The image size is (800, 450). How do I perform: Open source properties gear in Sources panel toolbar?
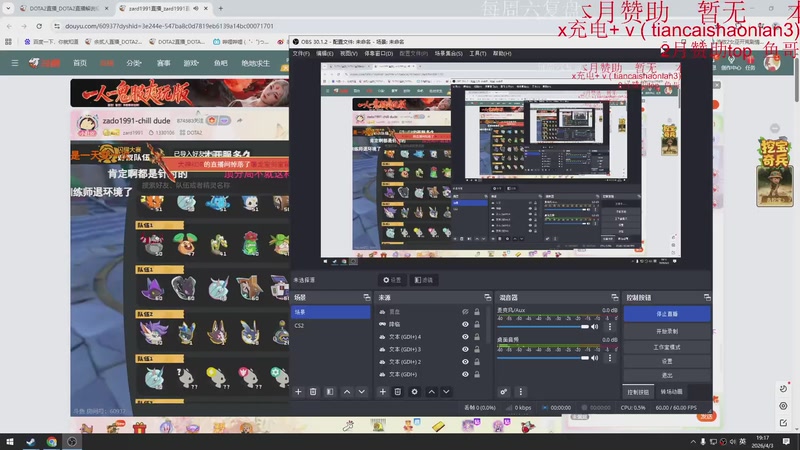414,392
